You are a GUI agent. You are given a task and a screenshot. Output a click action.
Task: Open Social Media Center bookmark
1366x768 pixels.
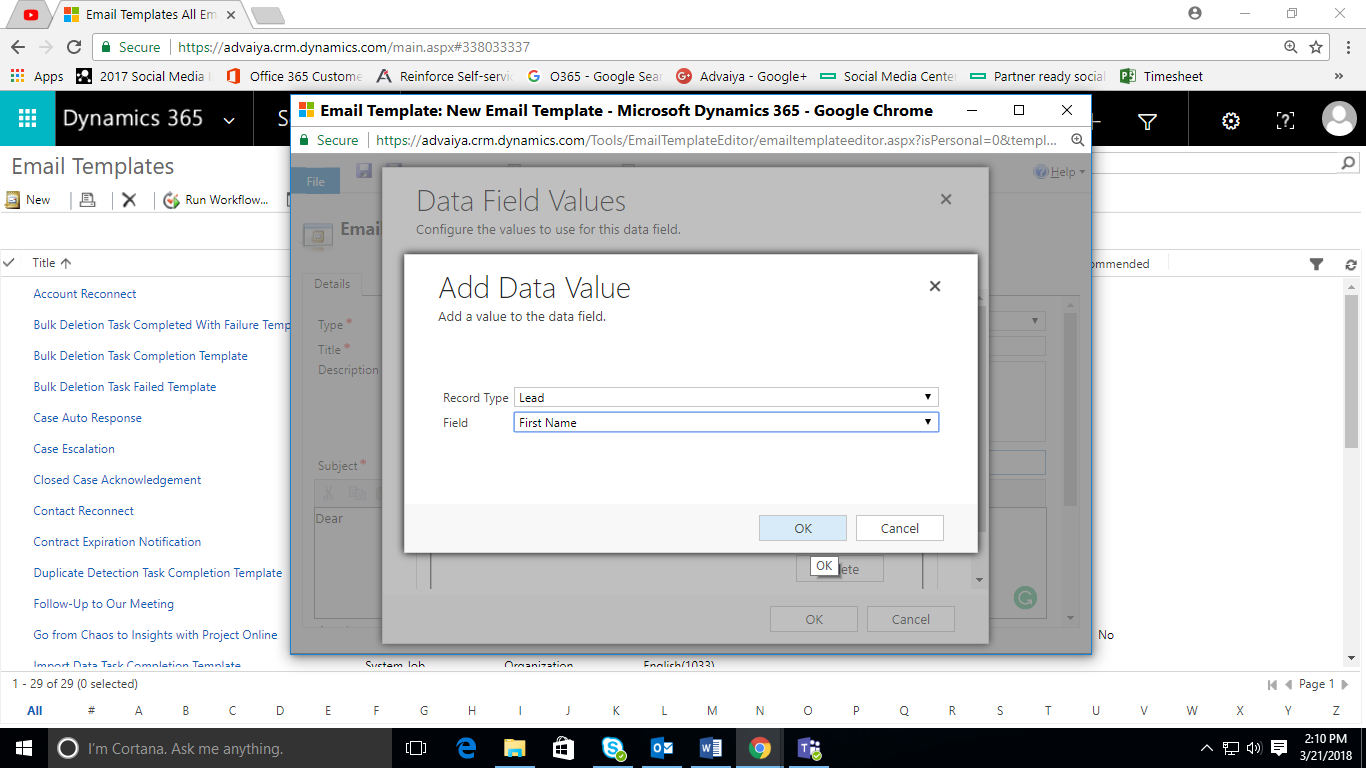tap(888, 76)
